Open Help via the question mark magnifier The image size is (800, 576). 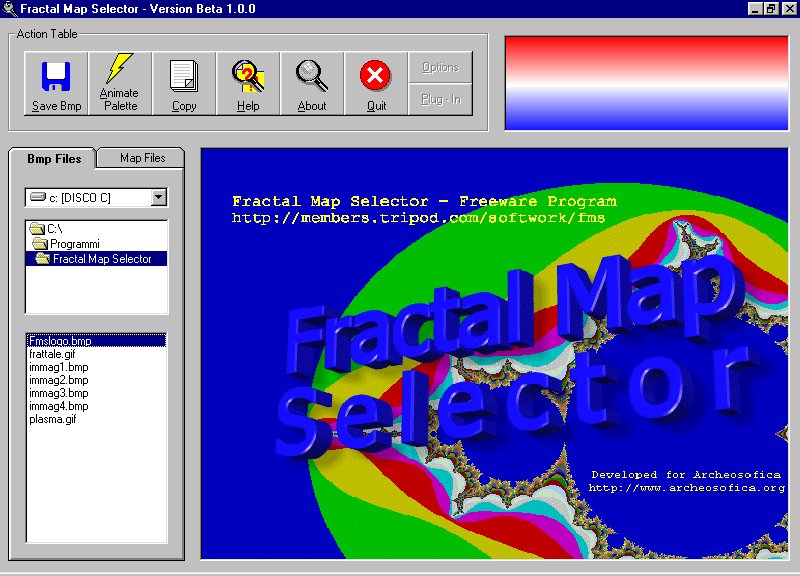coord(248,83)
